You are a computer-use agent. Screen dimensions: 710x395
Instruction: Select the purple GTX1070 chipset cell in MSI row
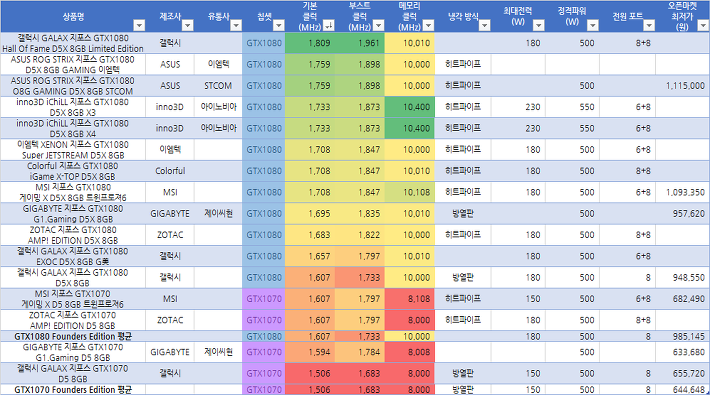click(264, 299)
